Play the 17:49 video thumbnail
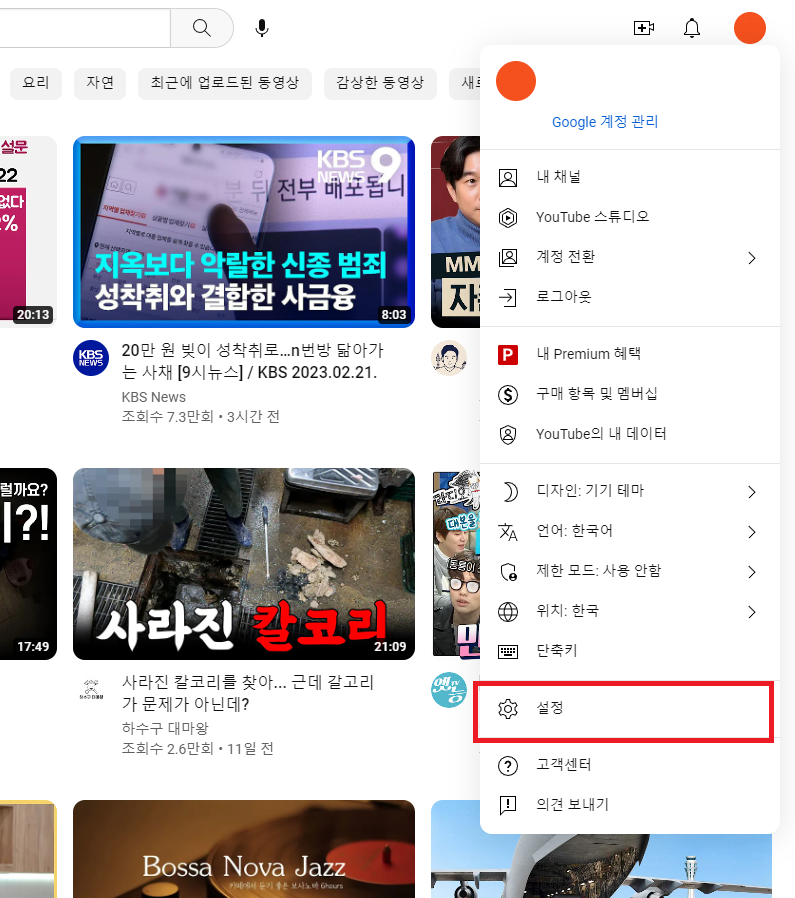This screenshot has width=795, height=898. [x=28, y=564]
